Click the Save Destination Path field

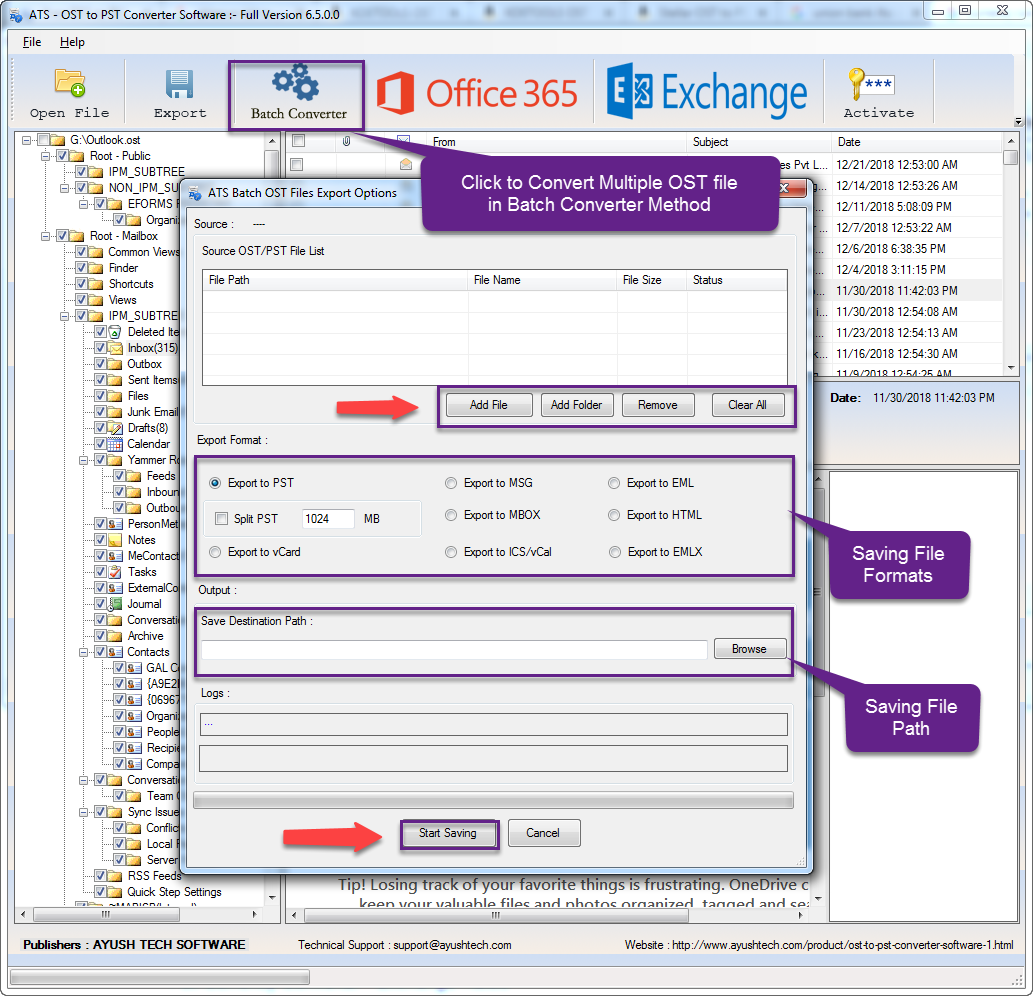click(454, 650)
